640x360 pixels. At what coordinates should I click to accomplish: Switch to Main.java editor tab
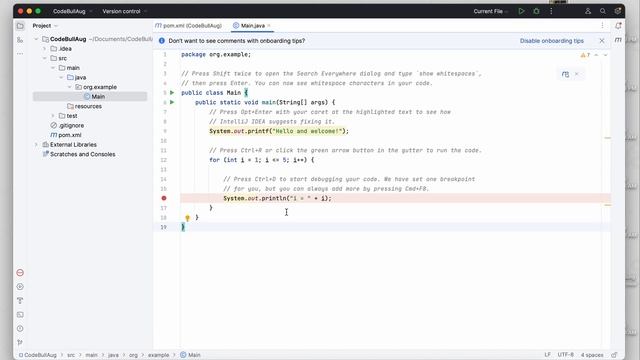click(252, 26)
